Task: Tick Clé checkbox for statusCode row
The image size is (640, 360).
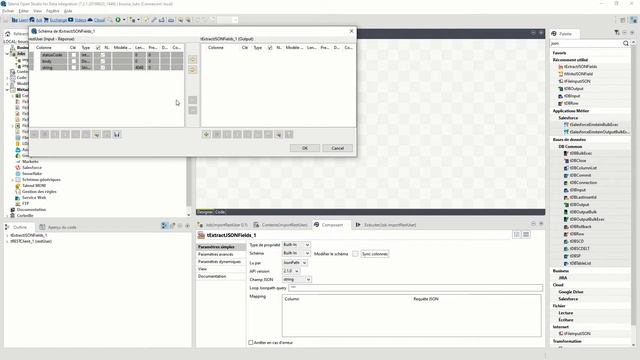Action: point(73,55)
